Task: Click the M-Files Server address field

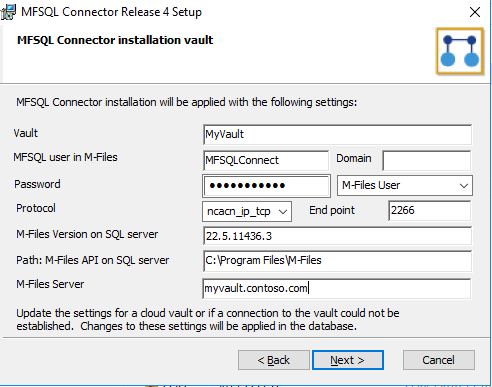Action: pos(337,289)
